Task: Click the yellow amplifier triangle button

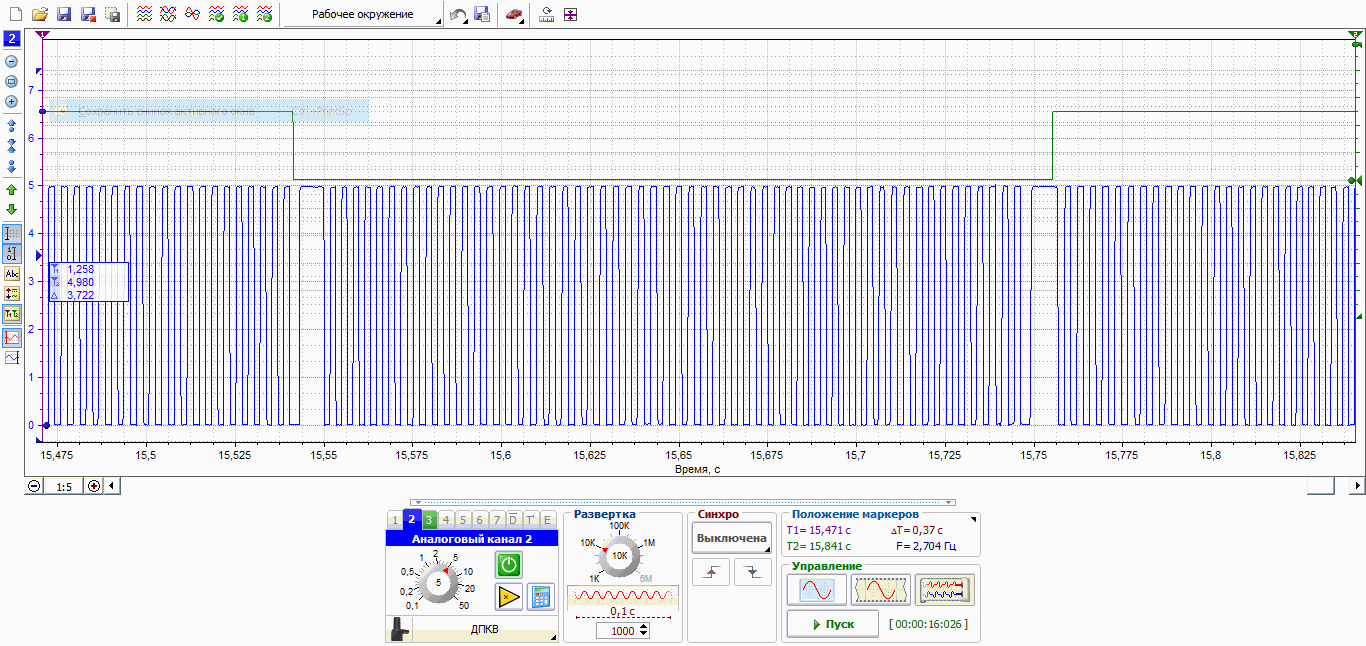Action: pos(509,597)
